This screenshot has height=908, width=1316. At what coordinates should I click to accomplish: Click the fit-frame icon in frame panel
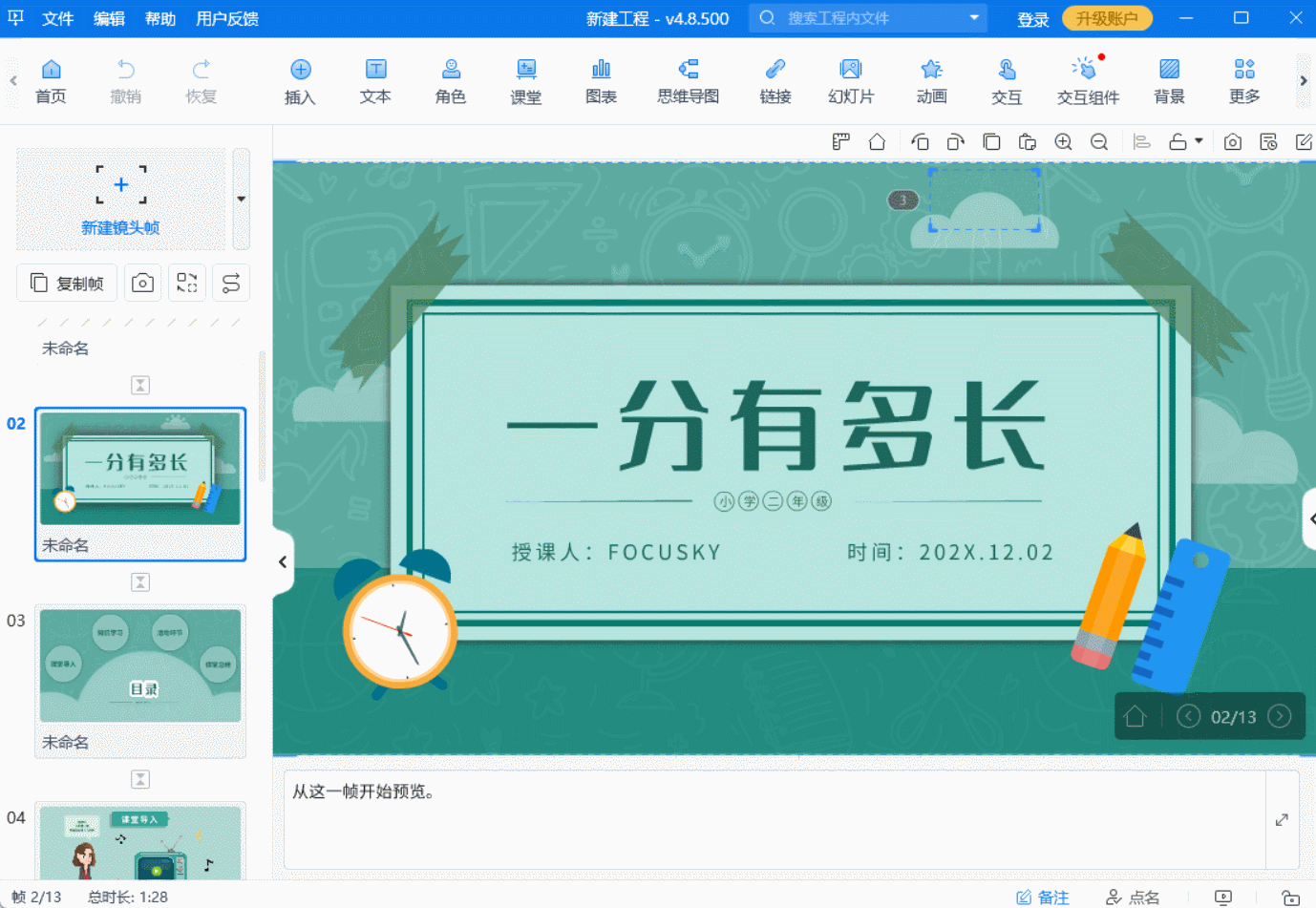click(187, 283)
